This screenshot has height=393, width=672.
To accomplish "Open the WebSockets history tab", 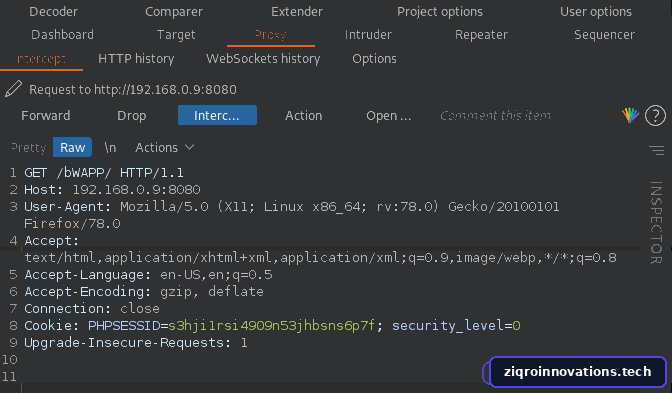I will [x=263, y=59].
